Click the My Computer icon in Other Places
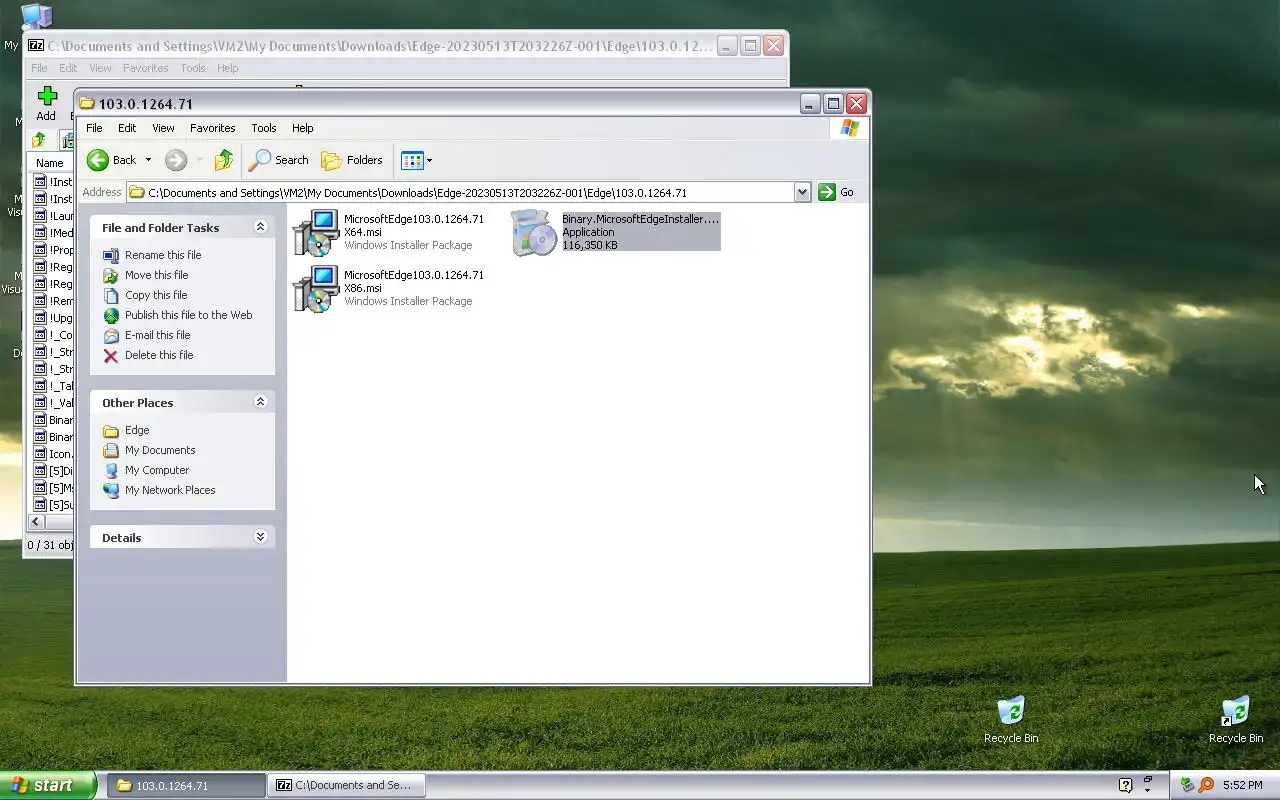 tap(111, 470)
